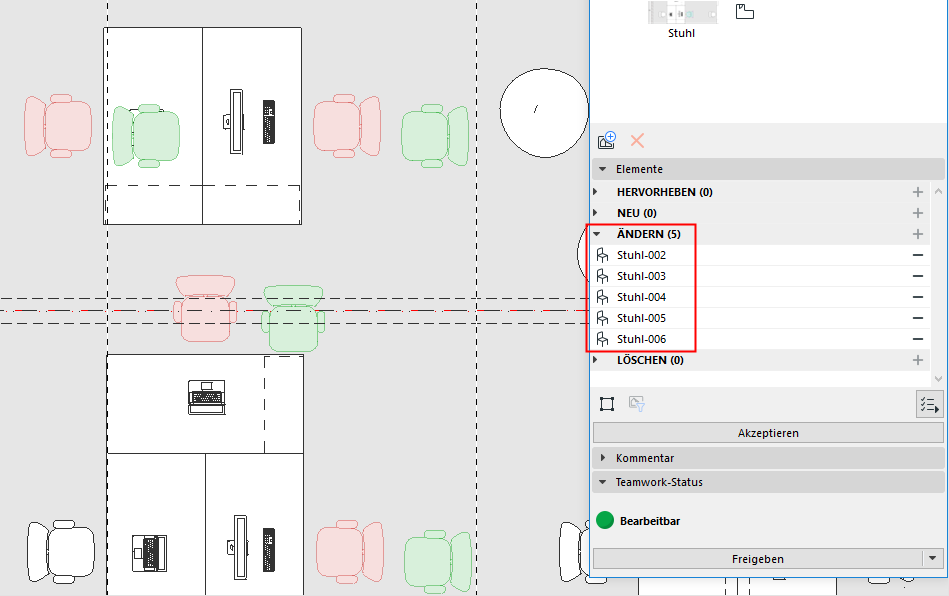
Task: Add selection to NEU with plus
Action: pyautogui.click(x=918, y=213)
